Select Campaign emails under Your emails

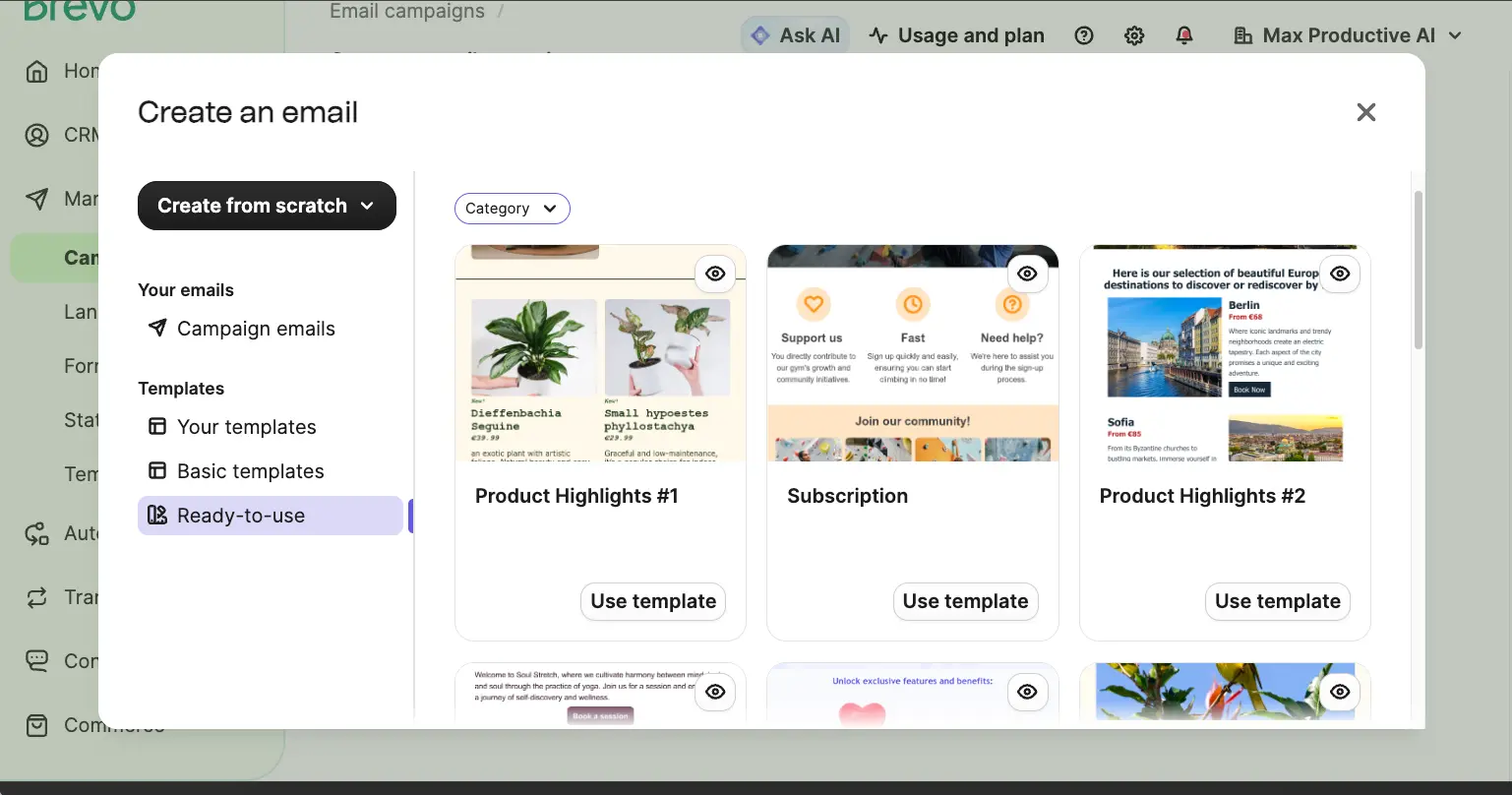coord(255,328)
